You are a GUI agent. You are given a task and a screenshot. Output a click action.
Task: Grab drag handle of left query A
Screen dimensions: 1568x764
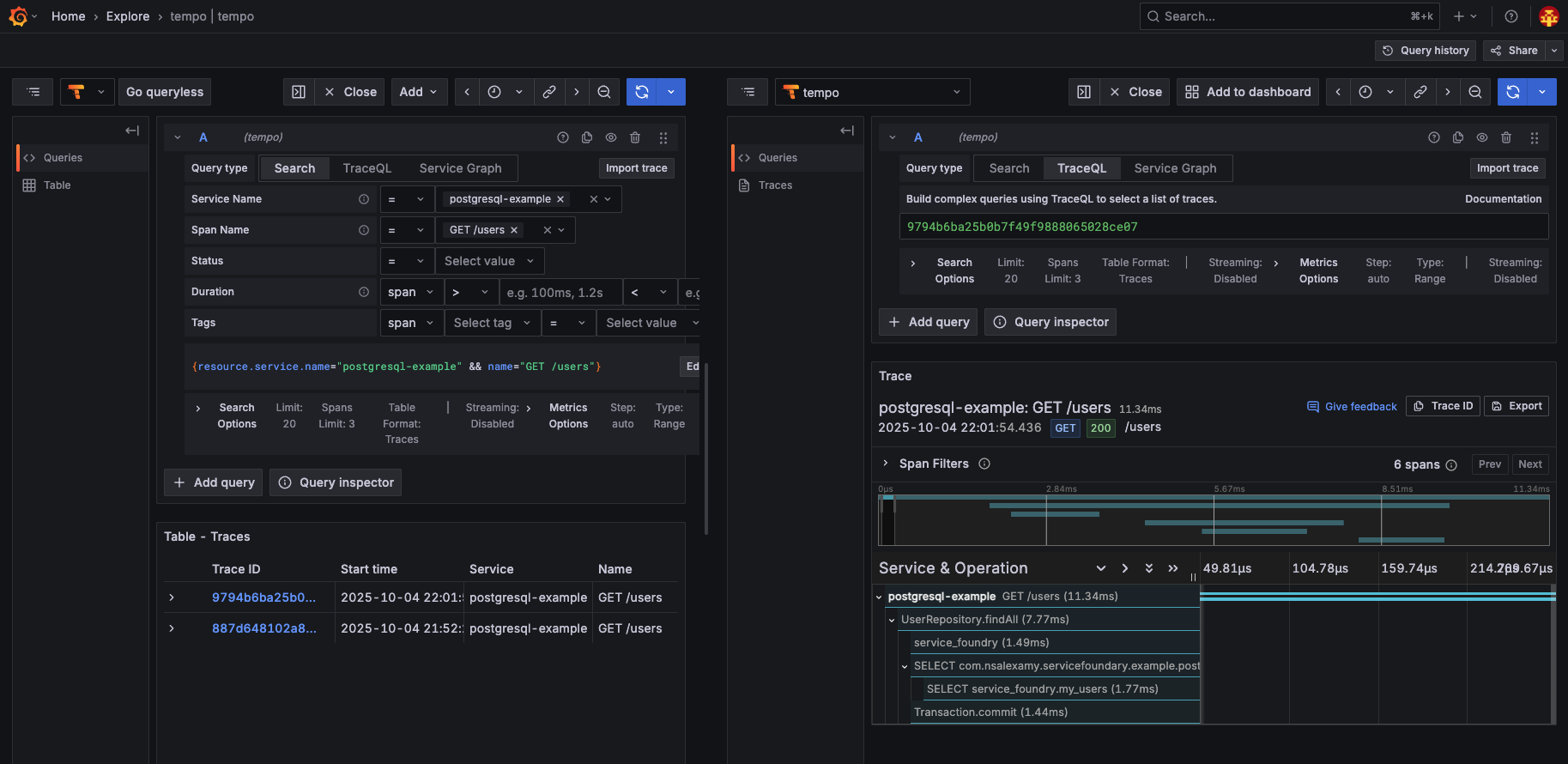click(x=663, y=137)
